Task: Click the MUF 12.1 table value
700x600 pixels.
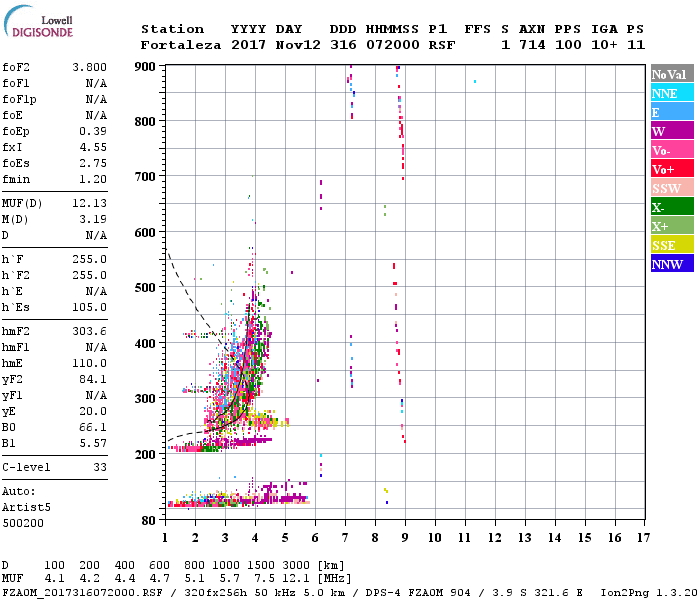Action: point(296,579)
